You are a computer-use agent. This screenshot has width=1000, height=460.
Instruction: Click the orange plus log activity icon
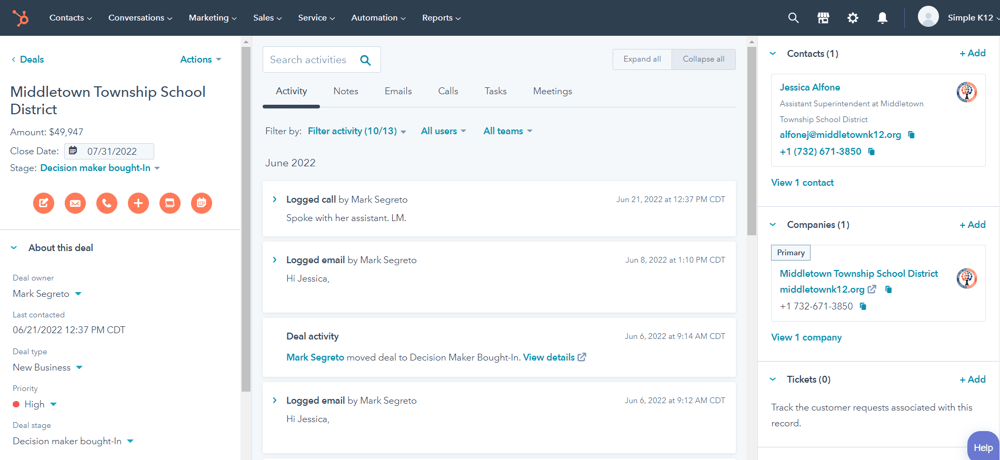tap(138, 203)
